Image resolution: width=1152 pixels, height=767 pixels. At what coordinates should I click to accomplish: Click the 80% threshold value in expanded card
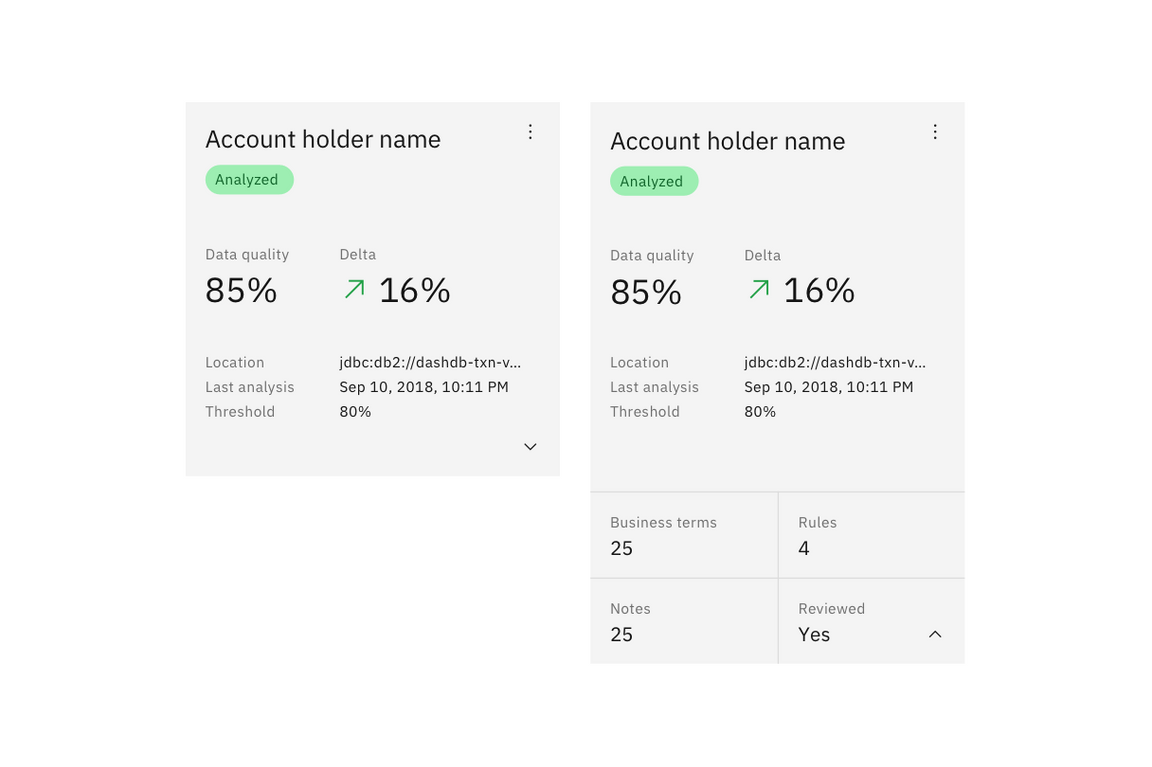coord(760,411)
